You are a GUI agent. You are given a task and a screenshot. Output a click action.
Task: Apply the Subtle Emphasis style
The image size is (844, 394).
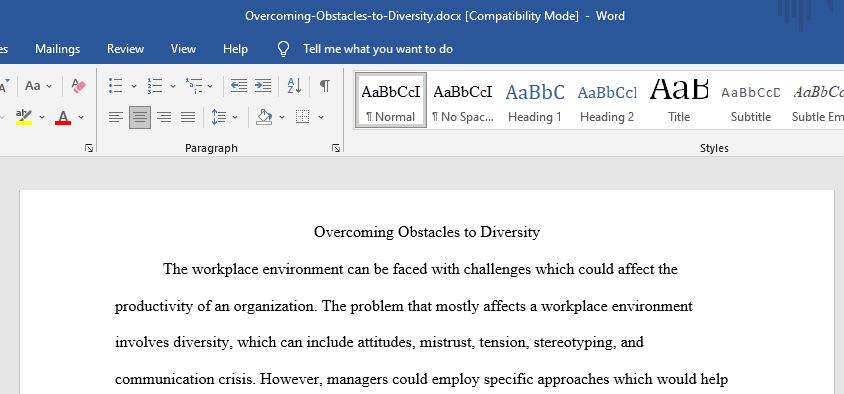pos(817,101)
